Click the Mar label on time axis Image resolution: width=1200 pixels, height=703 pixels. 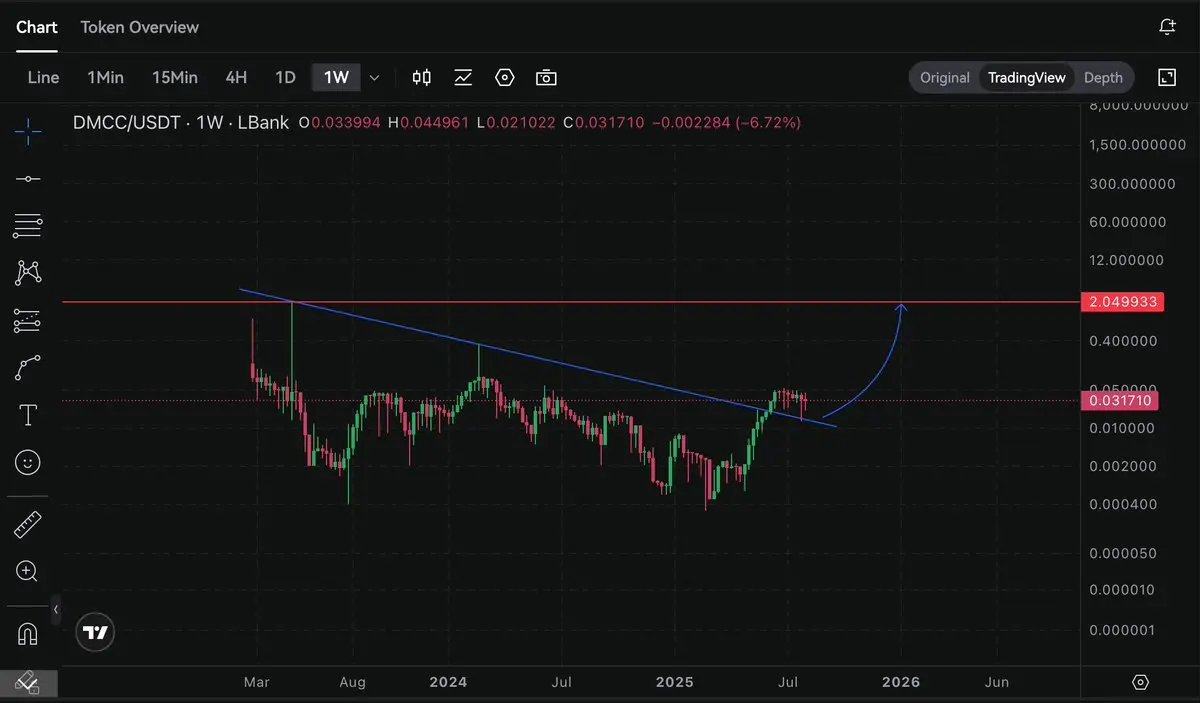[x=257, y=682]
